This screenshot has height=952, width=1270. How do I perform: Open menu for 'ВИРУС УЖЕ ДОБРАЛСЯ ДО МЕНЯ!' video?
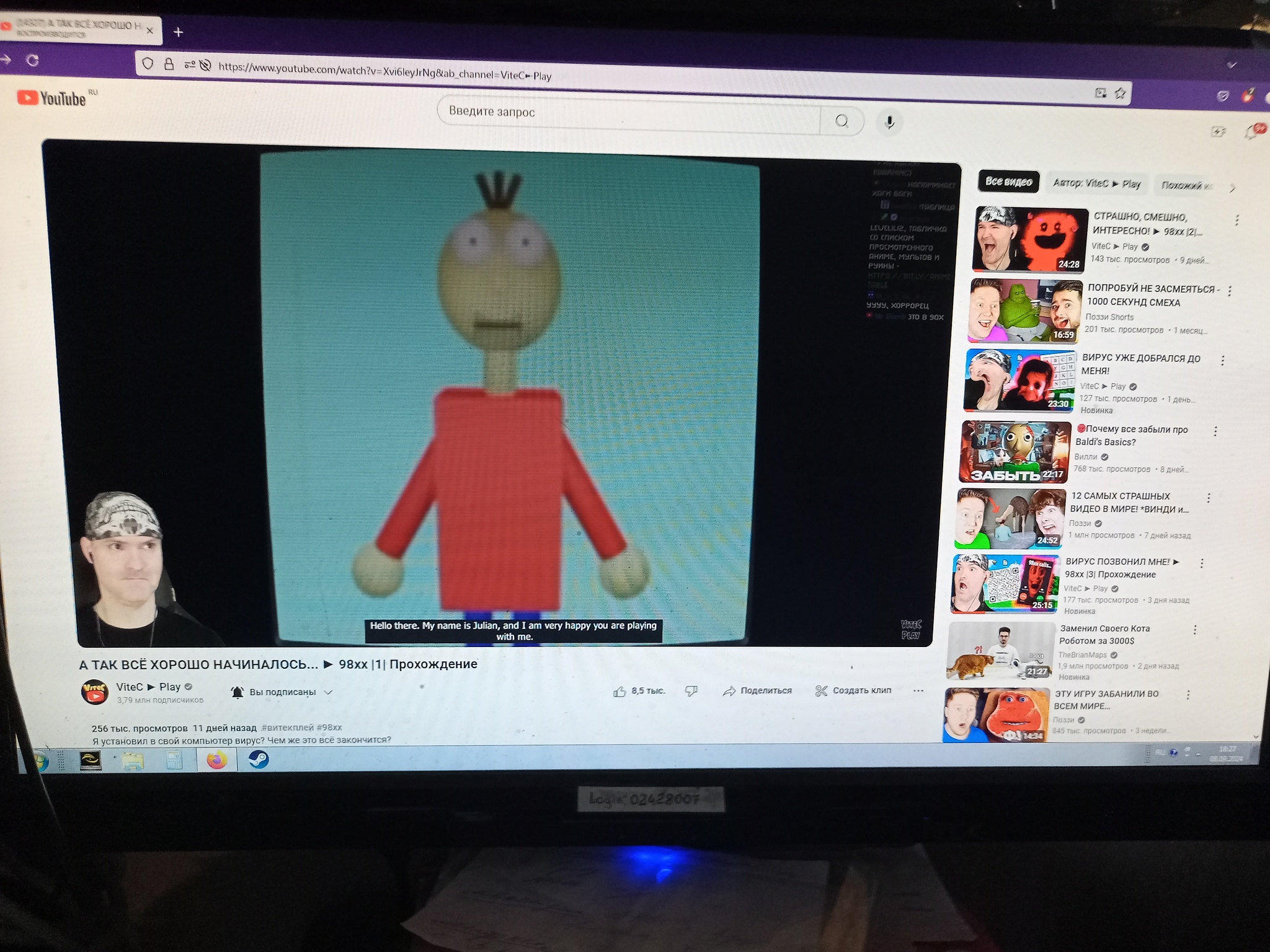(1222, 361)
